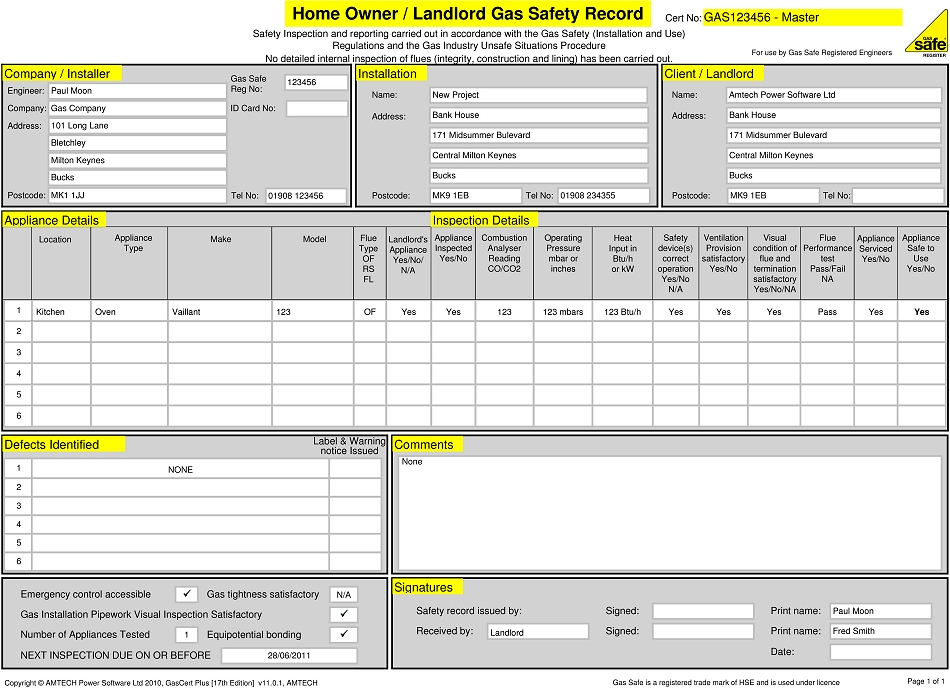Click Signed box on Received by row
This screenshot has height=690, width=950.
[703, 631]
